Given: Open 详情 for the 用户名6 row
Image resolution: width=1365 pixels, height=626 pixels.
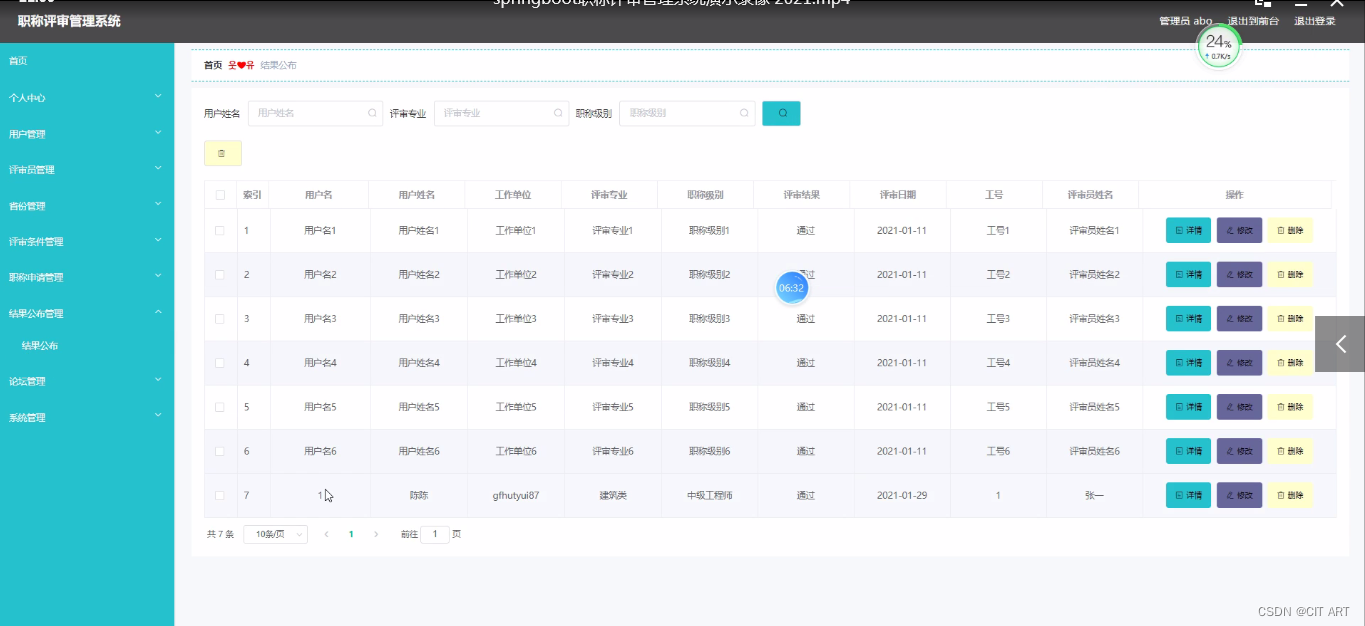Looking at the screenshot, I should [1188, 451].
